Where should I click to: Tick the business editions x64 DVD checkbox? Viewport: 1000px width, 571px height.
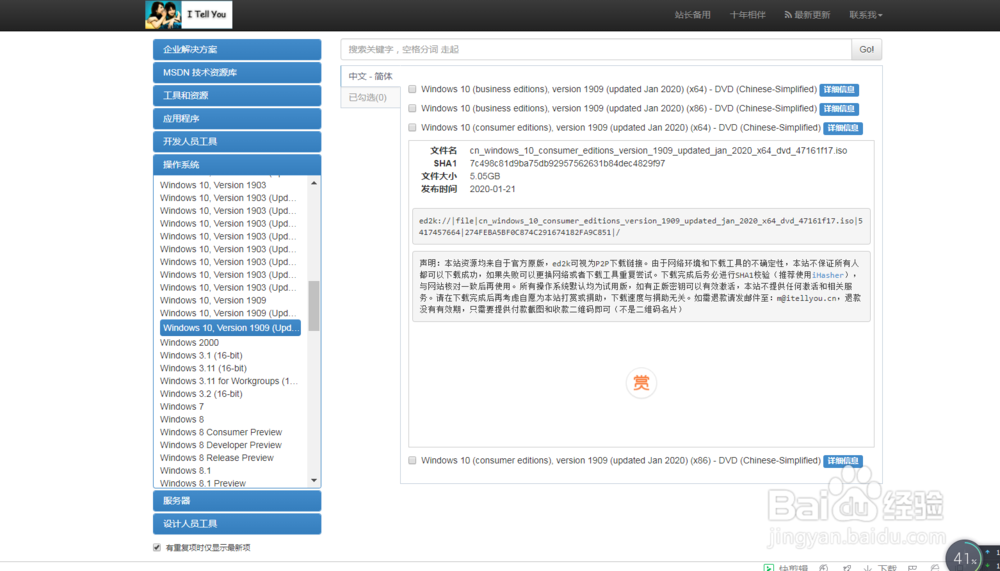412,89
